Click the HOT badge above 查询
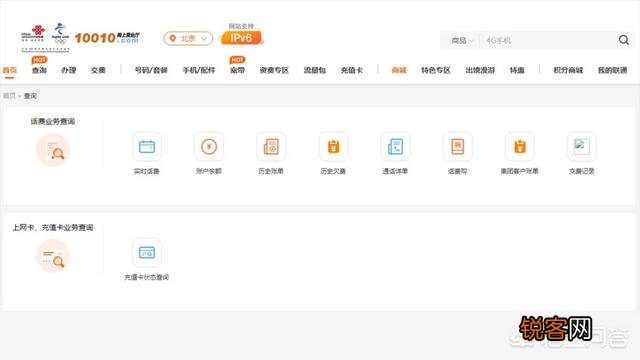640x360 pixels. pos(39,60)
